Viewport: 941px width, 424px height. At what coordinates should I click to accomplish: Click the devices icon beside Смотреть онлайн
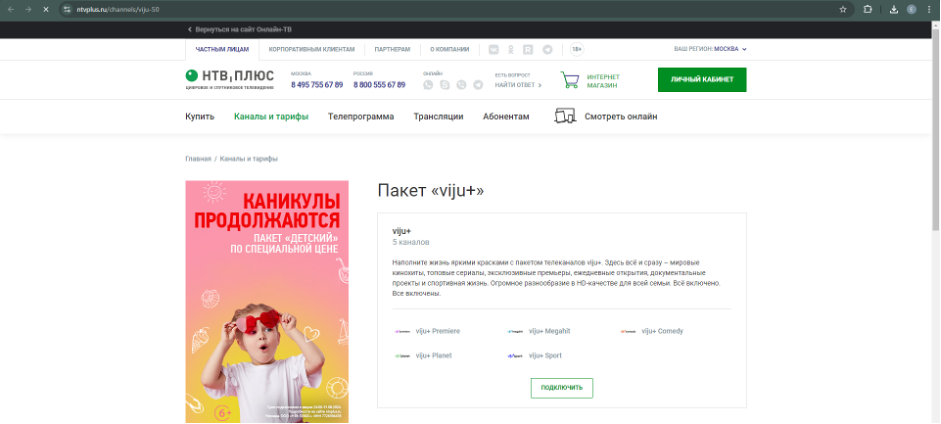click(x=565, y=116)
